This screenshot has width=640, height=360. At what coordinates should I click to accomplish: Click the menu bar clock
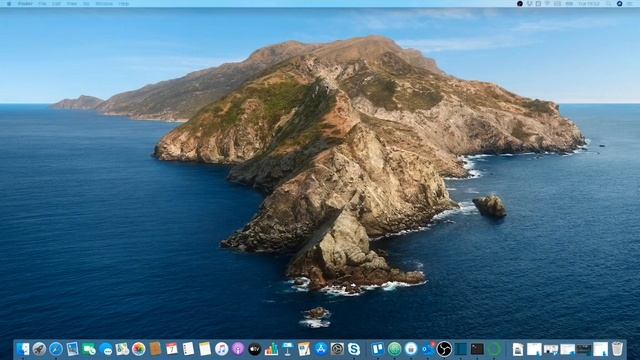click(x=589, y=4)
